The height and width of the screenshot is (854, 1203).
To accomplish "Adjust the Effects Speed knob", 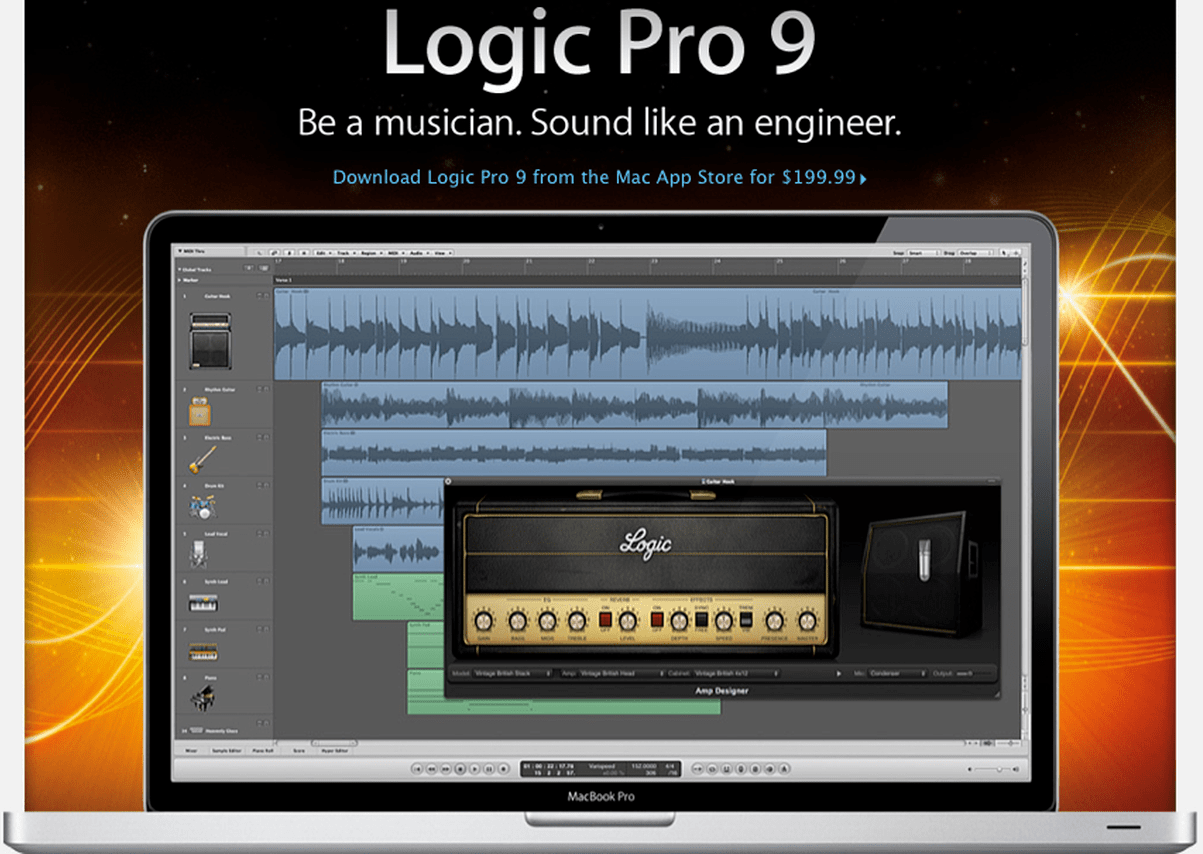I will coord(724,620).
